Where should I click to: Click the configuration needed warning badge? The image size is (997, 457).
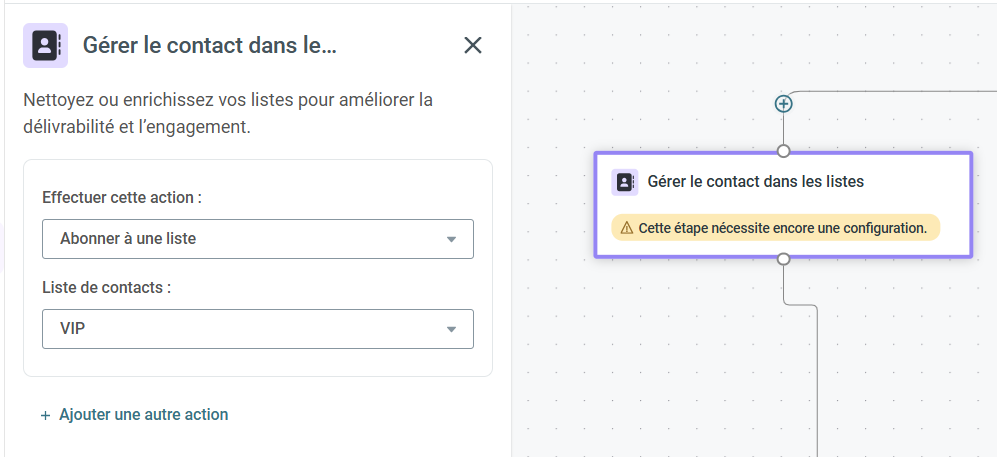click(x=775, y=228)
